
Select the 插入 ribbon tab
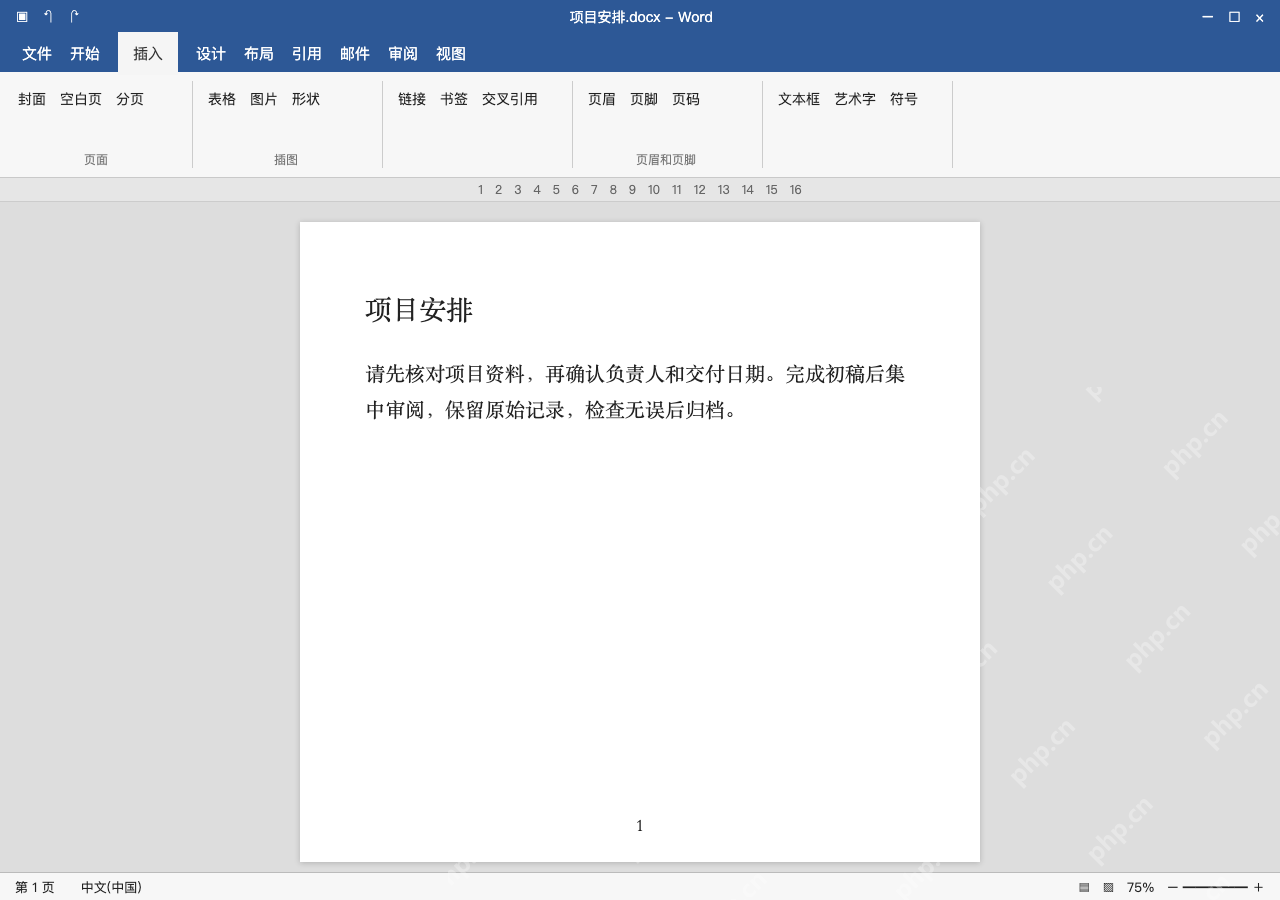[x=148, y=54]
